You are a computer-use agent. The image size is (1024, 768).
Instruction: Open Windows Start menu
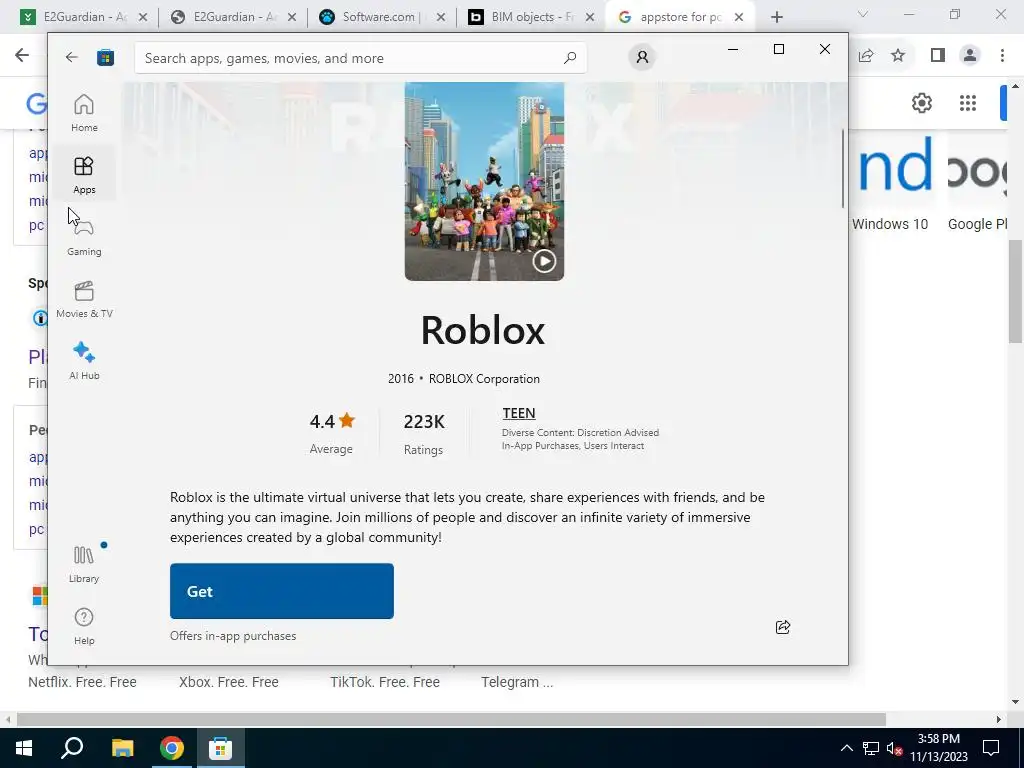pos(24,748)
